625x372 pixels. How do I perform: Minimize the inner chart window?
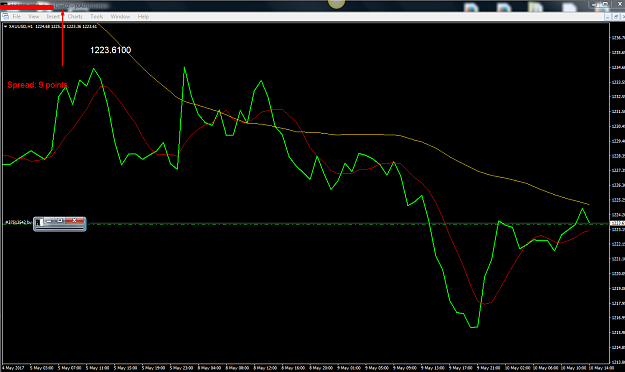(608, 17)
